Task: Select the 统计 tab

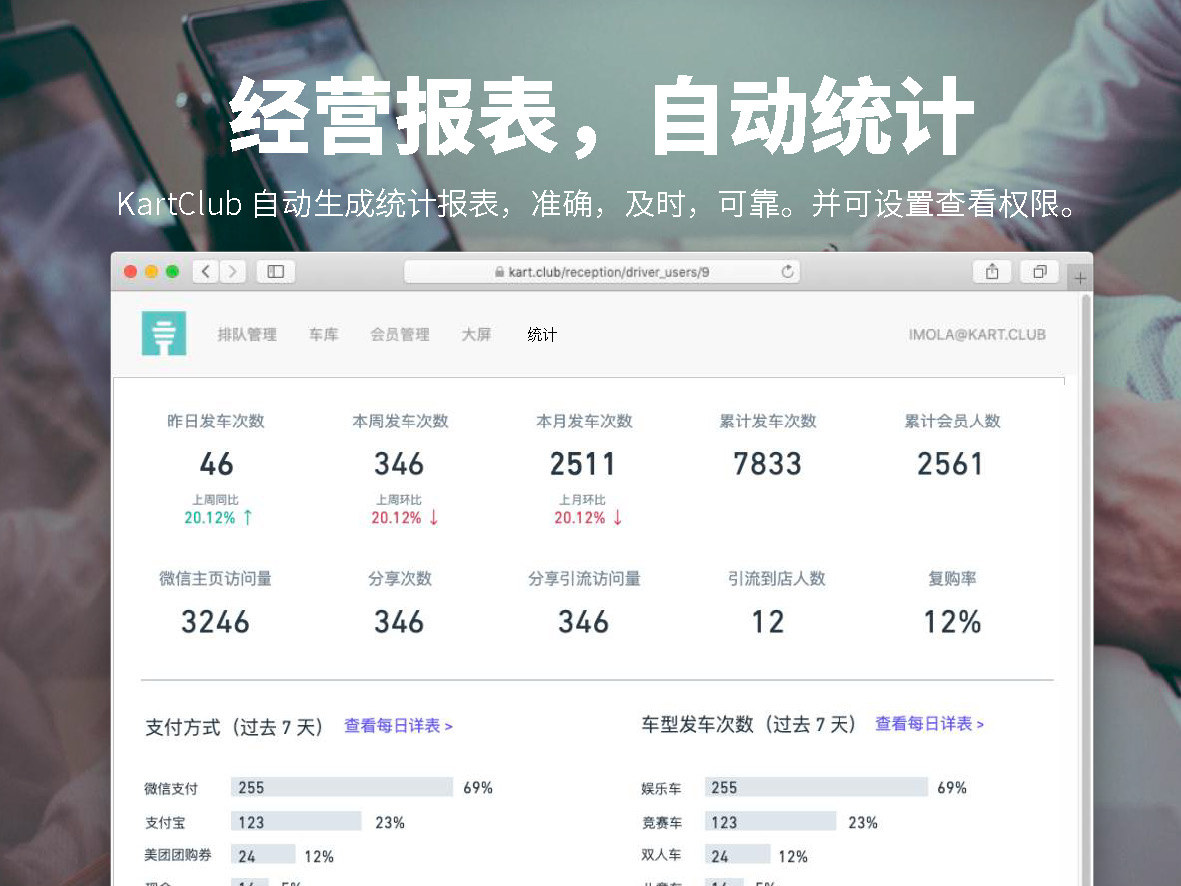Action: 542,335
